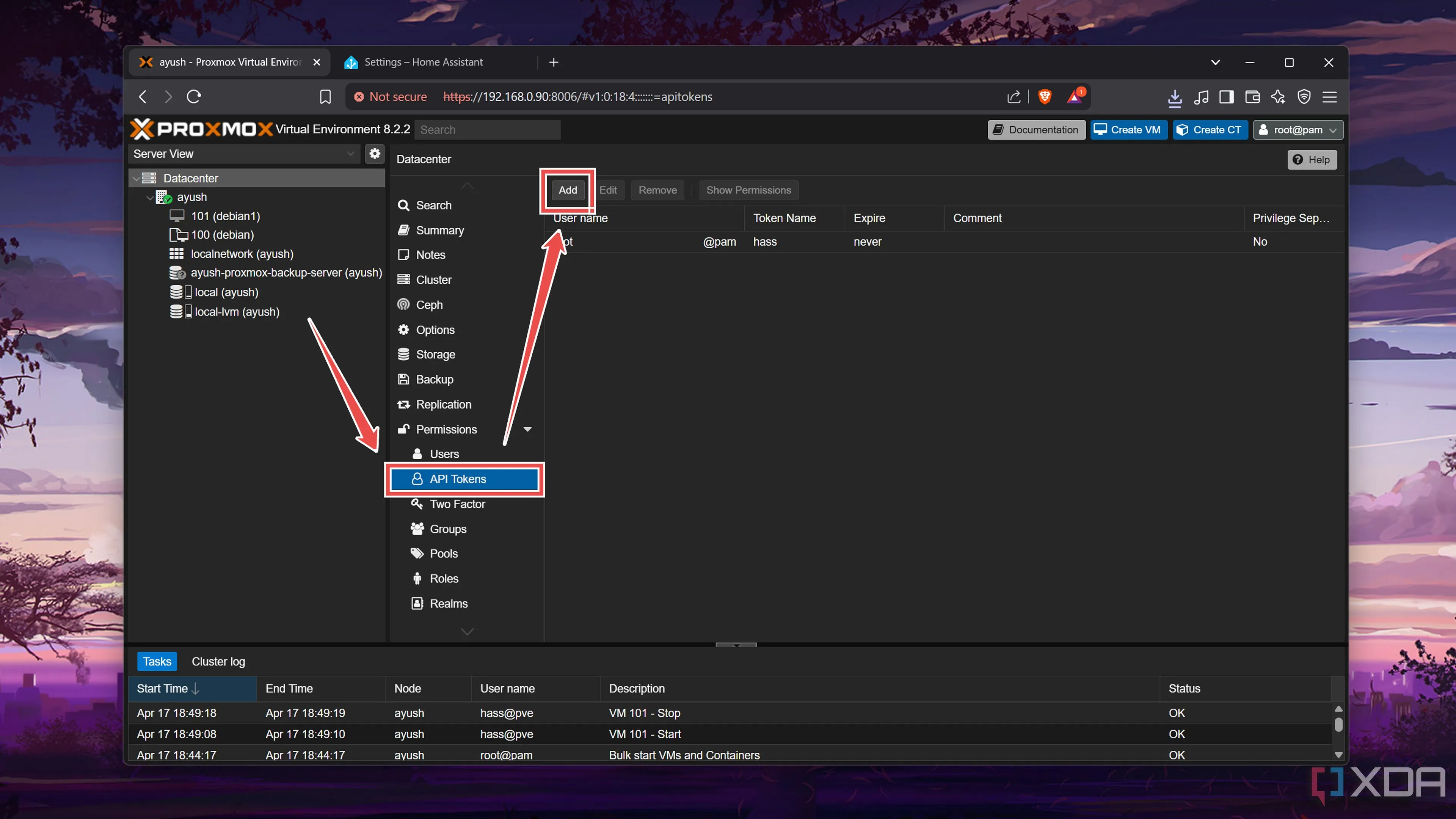Close the Proxmox browser tab

coord(317,62)
